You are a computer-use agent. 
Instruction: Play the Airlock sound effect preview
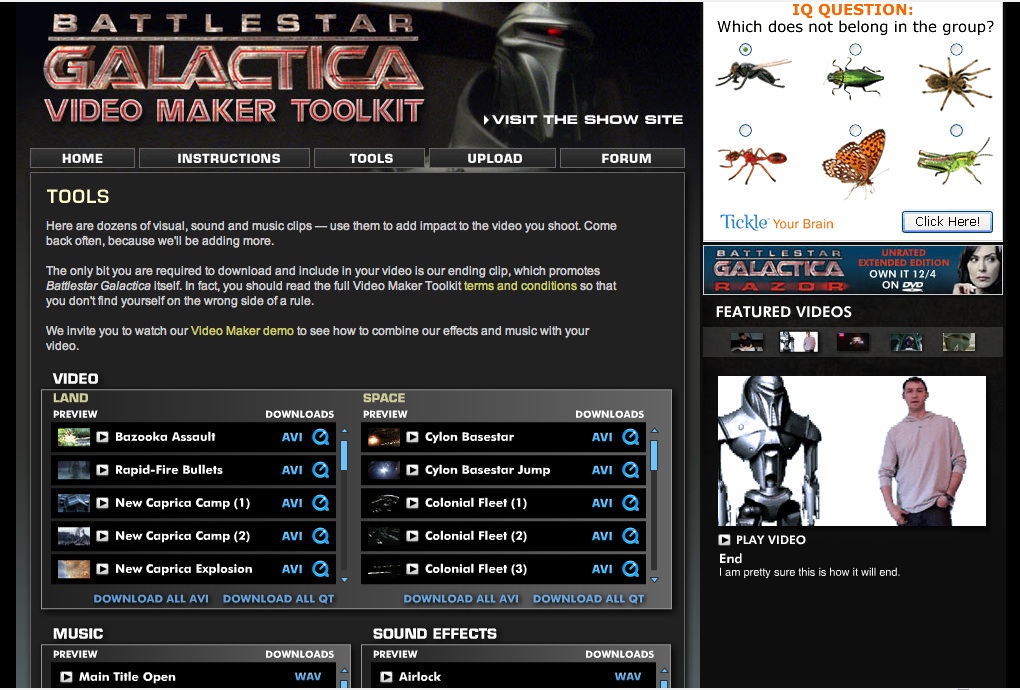(x=386, y=677)
